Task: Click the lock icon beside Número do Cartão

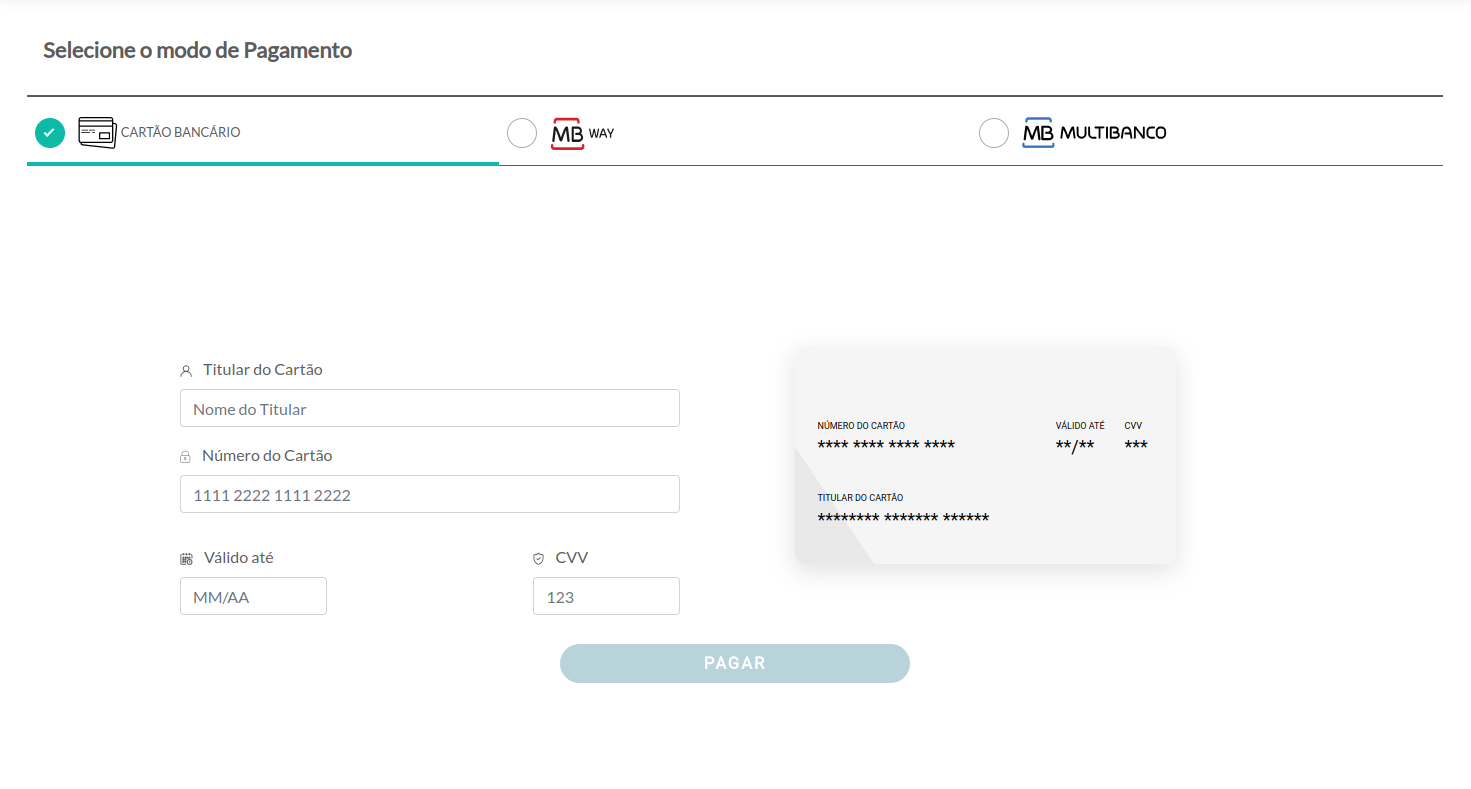Action: 185,456
